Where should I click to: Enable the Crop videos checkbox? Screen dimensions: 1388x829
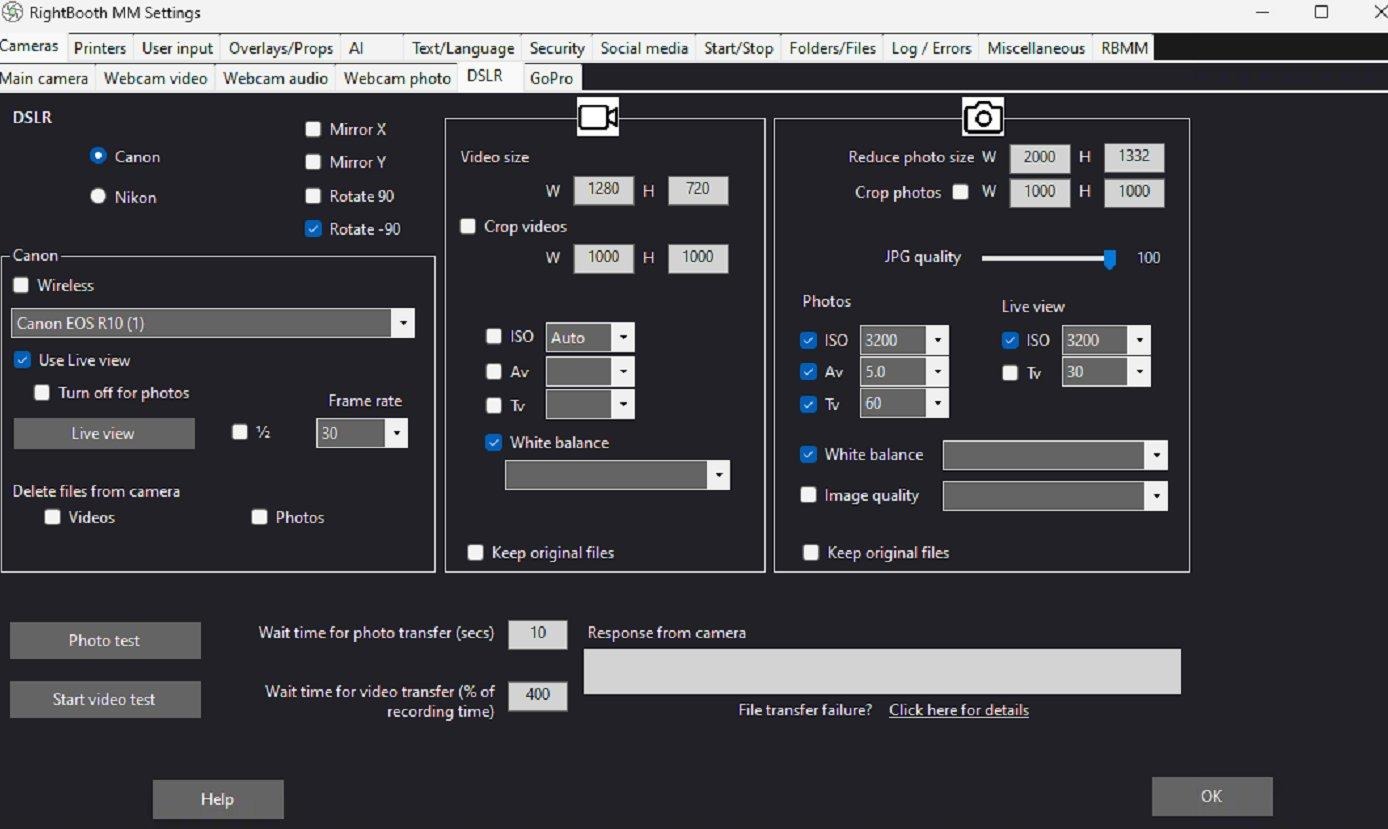(467, 226)
